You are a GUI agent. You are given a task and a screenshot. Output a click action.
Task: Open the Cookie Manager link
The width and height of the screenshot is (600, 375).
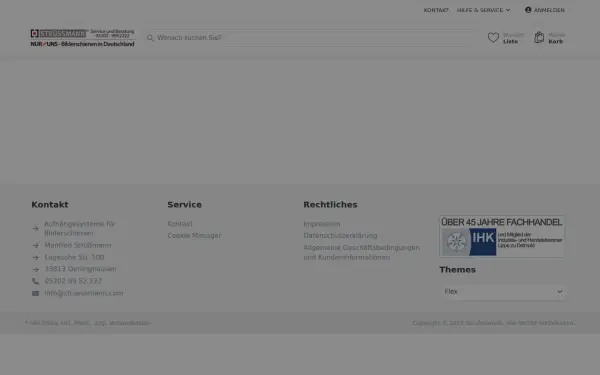(x=194, y=236)
